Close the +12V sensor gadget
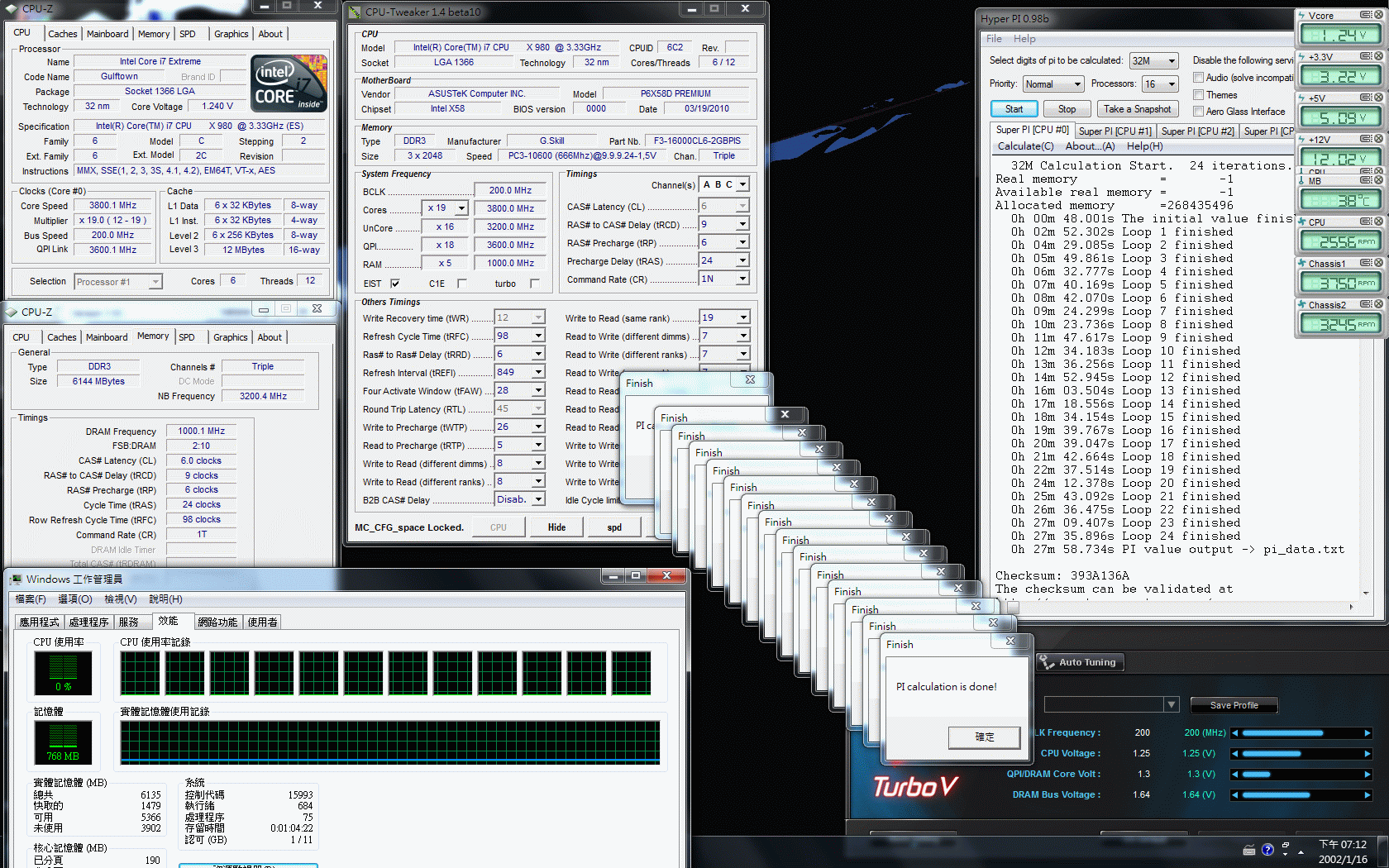The width and height of the screenshot is (1389, 868). 1378,139
